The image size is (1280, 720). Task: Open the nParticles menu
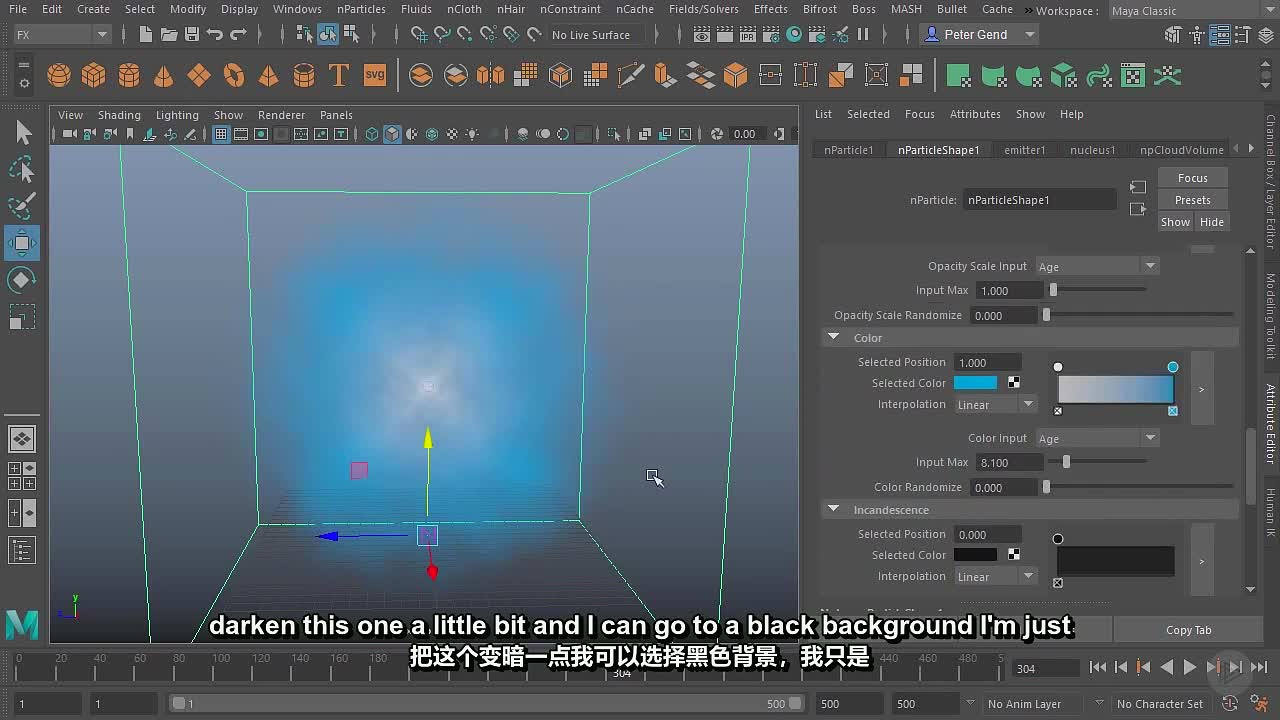[361, 9]
